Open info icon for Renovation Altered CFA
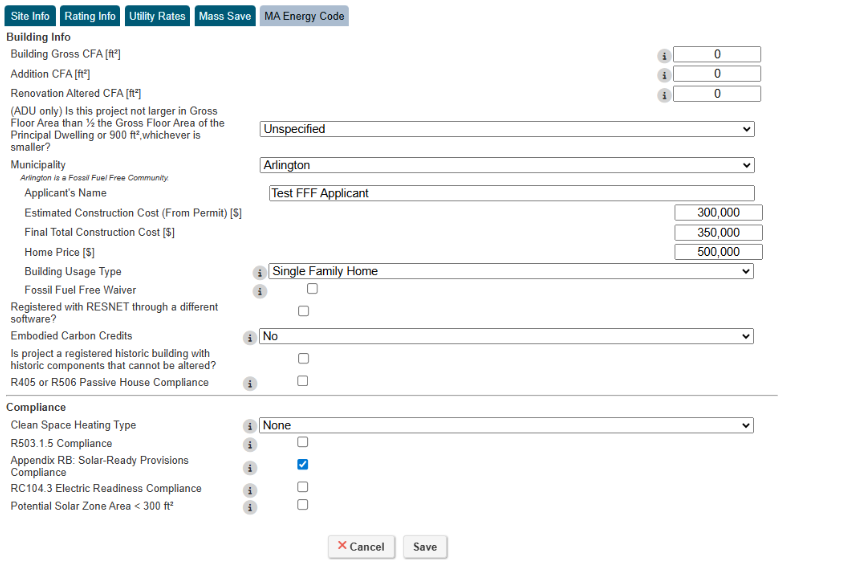The image size is (846, 562). 664,95
